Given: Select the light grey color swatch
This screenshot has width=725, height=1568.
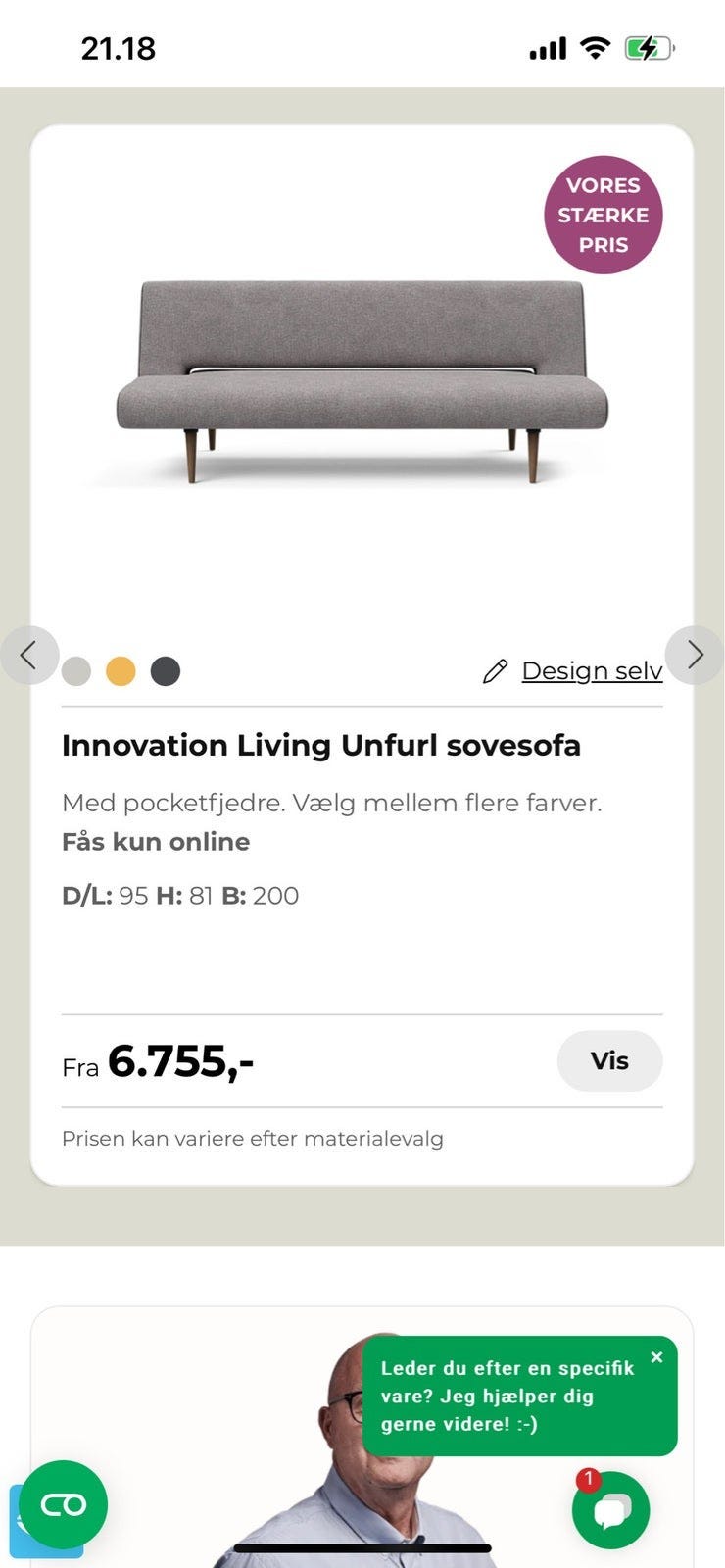Looking at the screenshot, I should click(76, 671).
